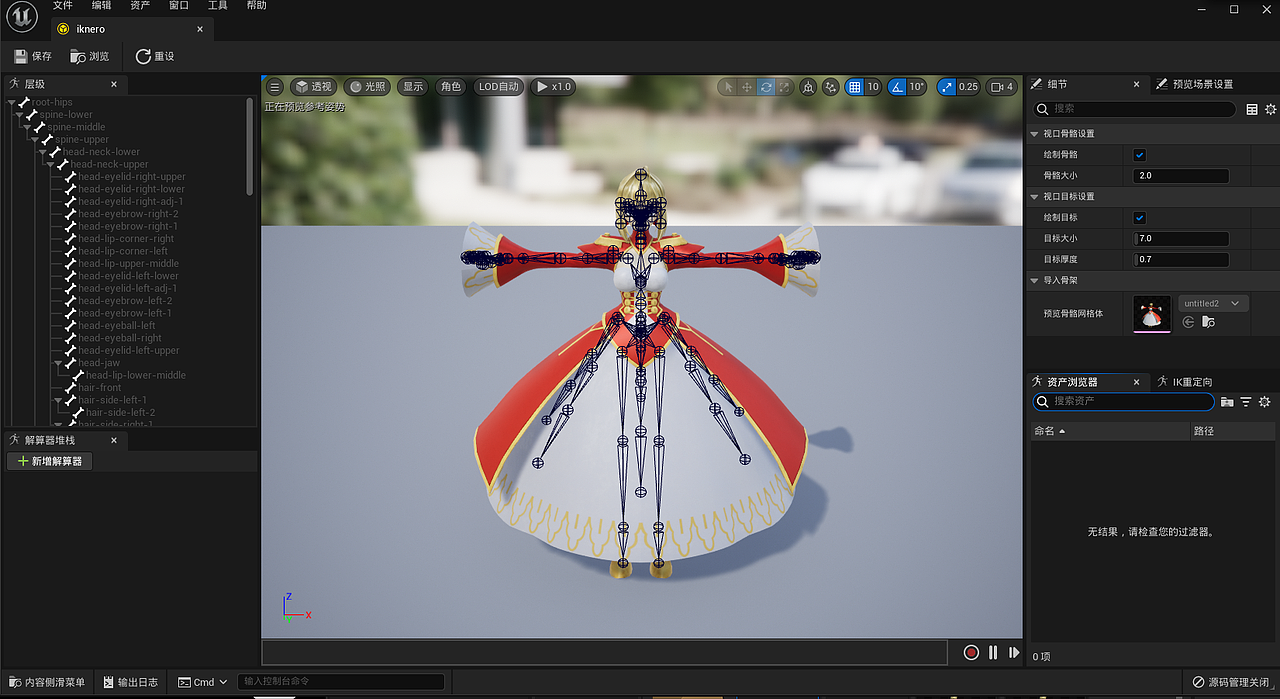Close the iknero asset tab

200,29
